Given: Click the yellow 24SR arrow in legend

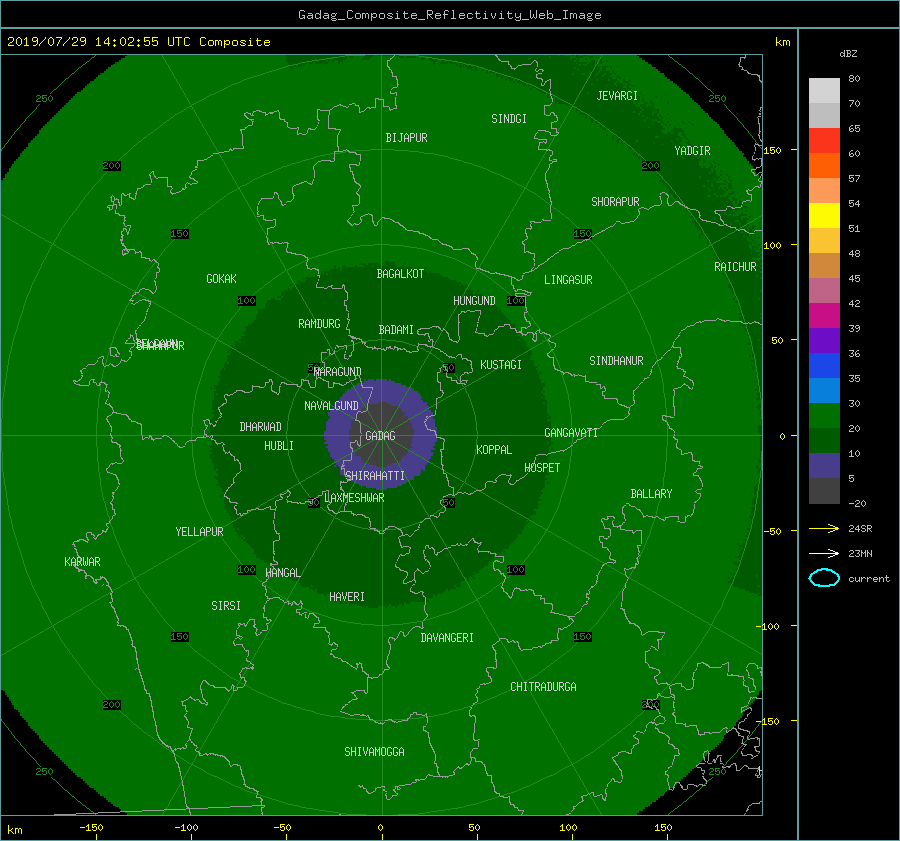Looking at the screenshot, I should tap(824, 528).
